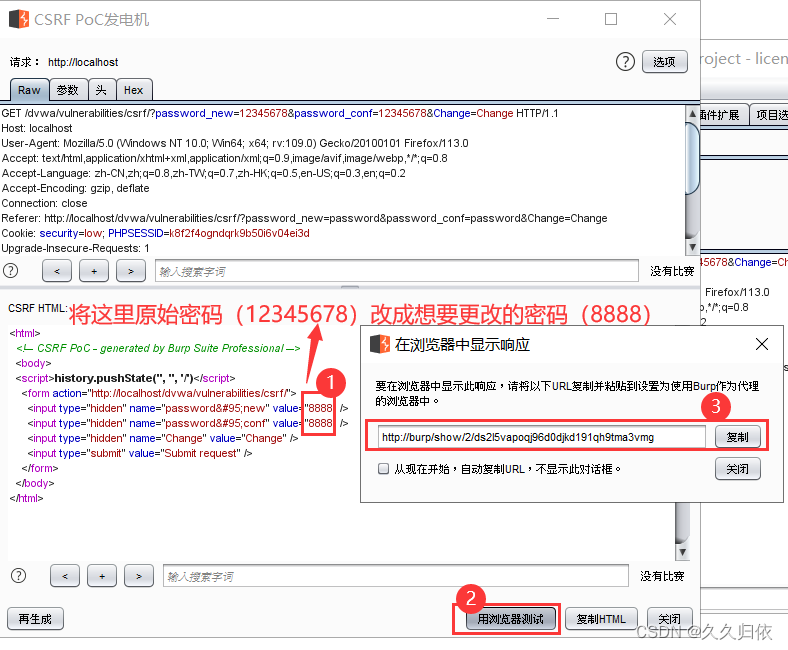Click the 'Upgrade-Insecure-Requests: 1' line

[x=75, y=248]
